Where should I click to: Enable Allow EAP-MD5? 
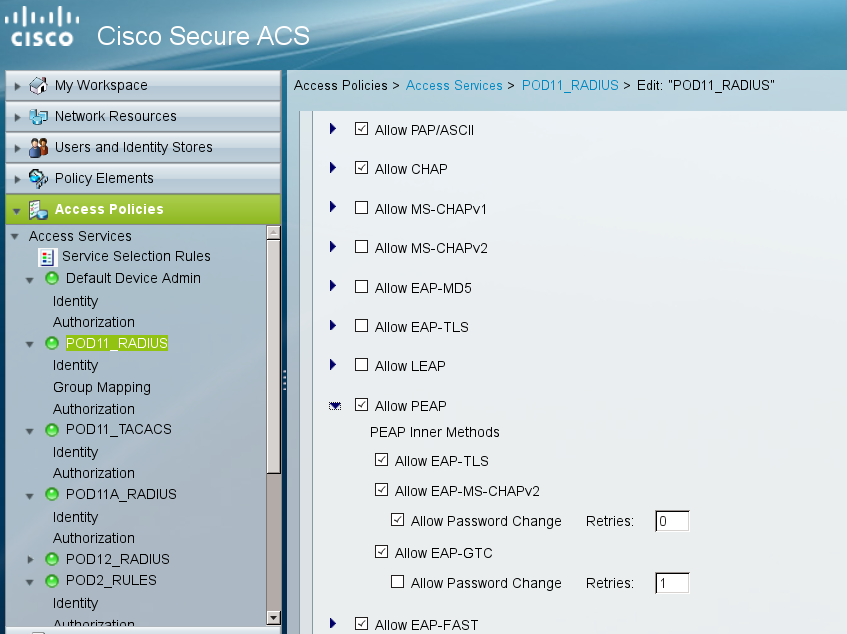tap(361, 287)
